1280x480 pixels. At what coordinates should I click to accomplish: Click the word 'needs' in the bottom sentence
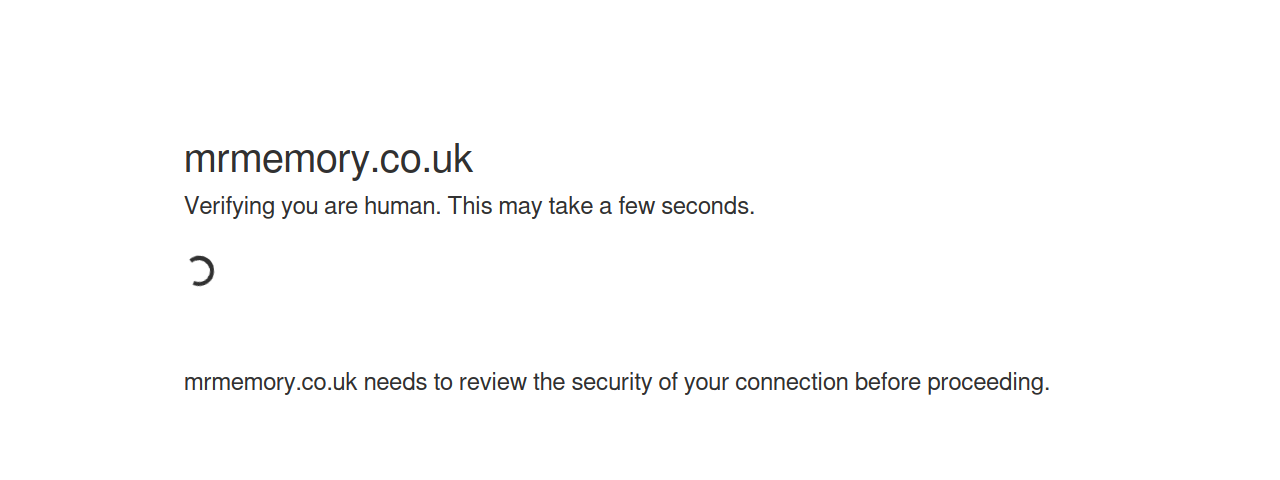(x=395, y=382)
